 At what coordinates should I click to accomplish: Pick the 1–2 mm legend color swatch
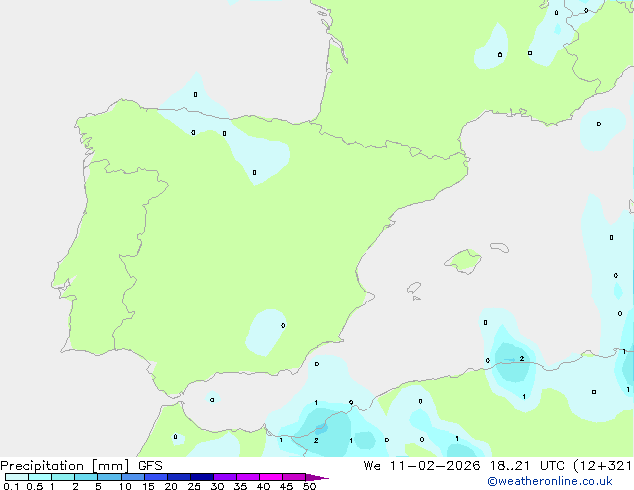pos(63,477)
